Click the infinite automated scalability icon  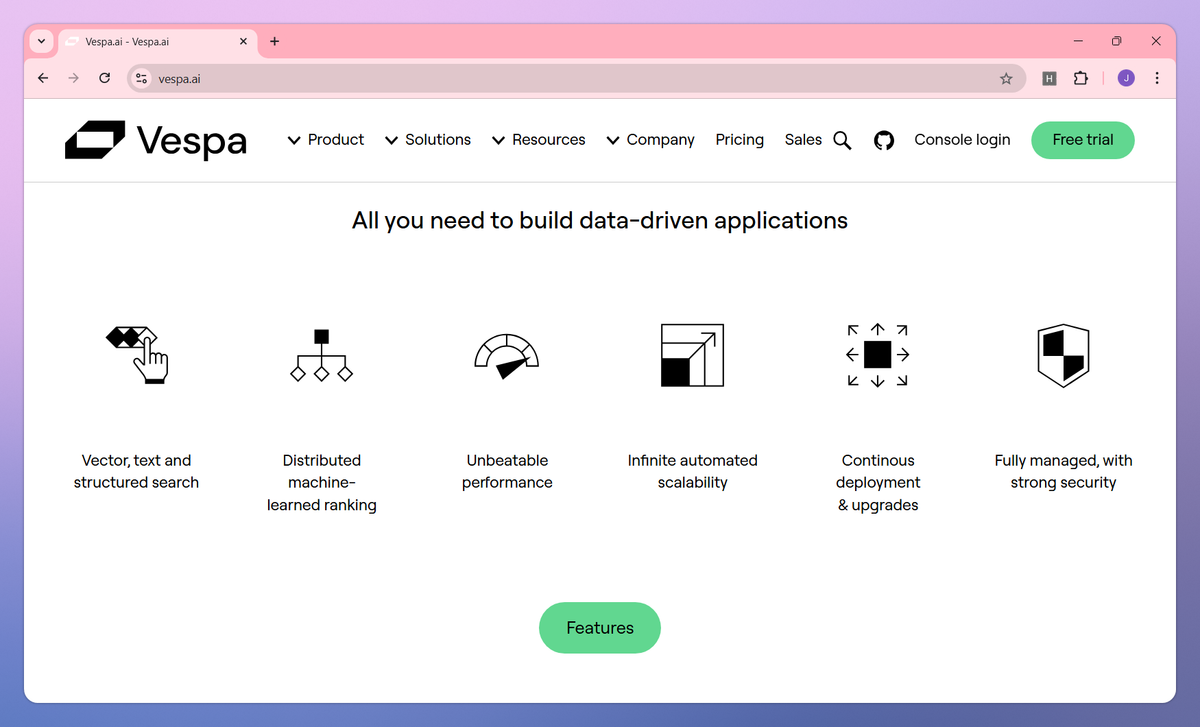point(692,353)
